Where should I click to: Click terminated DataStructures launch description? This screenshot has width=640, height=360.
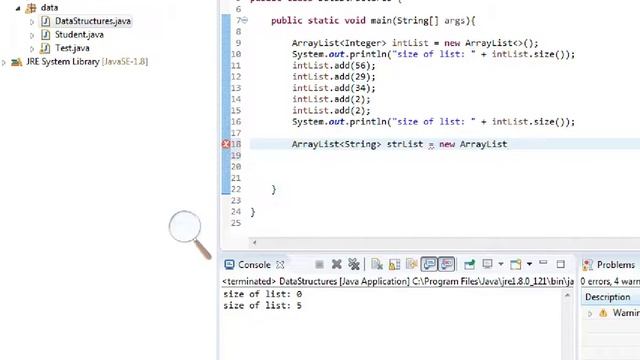point(398,282)
